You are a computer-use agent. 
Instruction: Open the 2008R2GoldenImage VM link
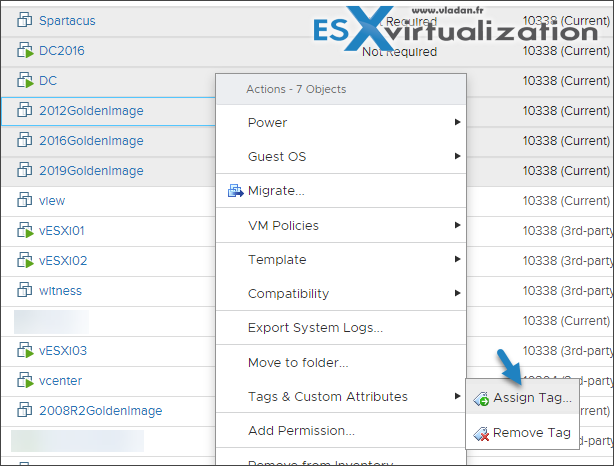(100, 411)
